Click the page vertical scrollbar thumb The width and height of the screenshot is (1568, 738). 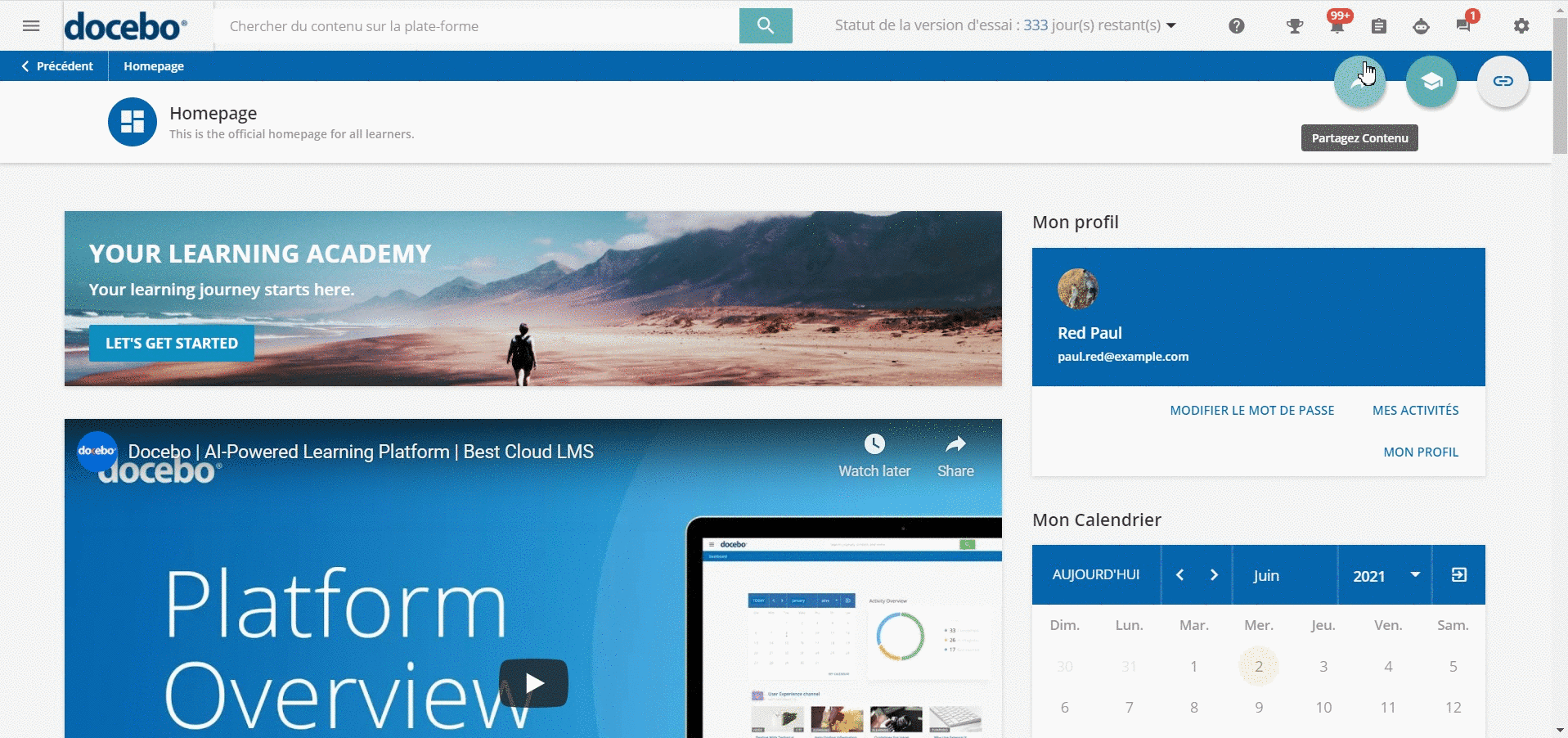point(1560,84)
